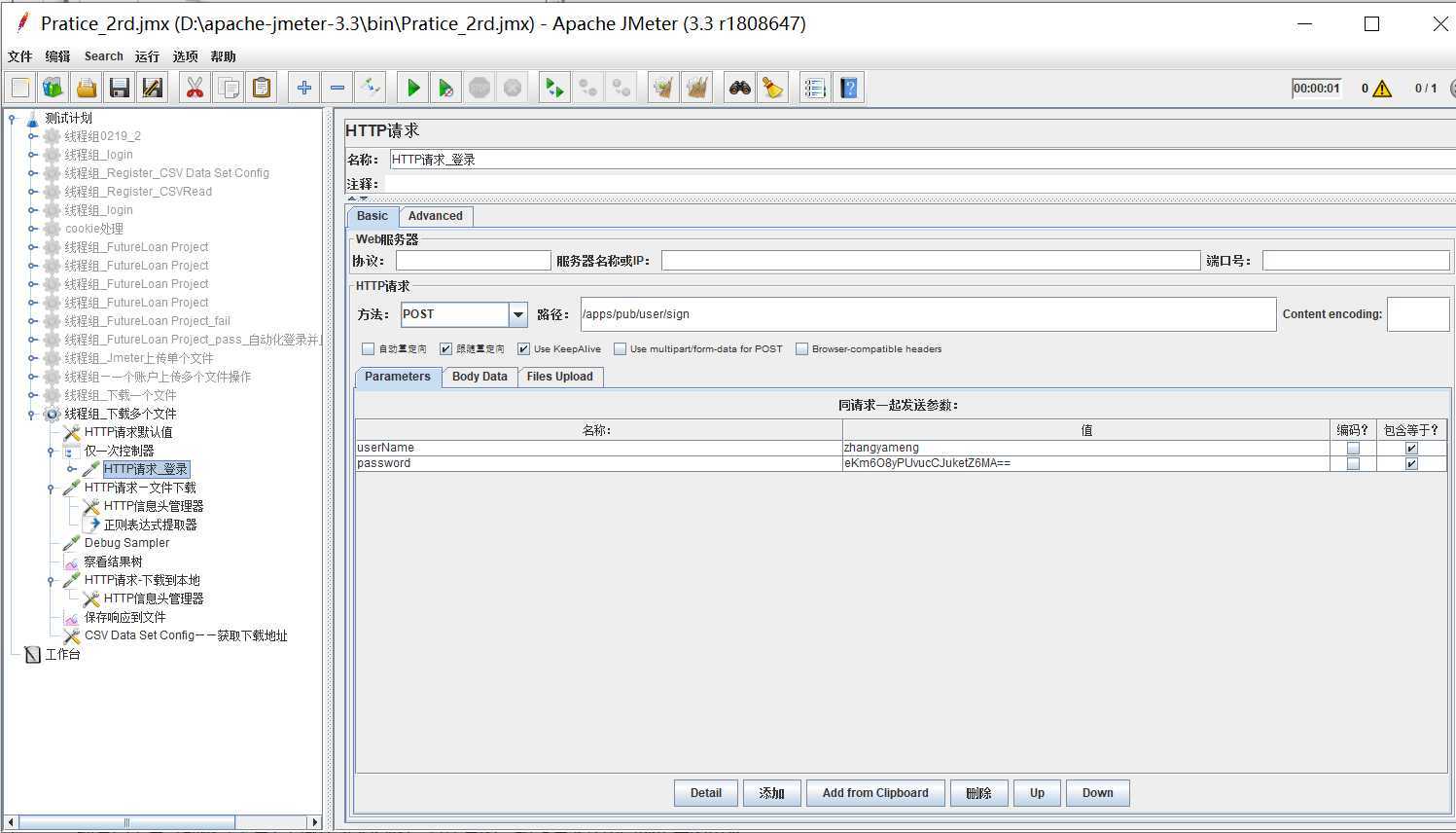
Task: Check 编码? box for password row
Action: point(1353,463)
